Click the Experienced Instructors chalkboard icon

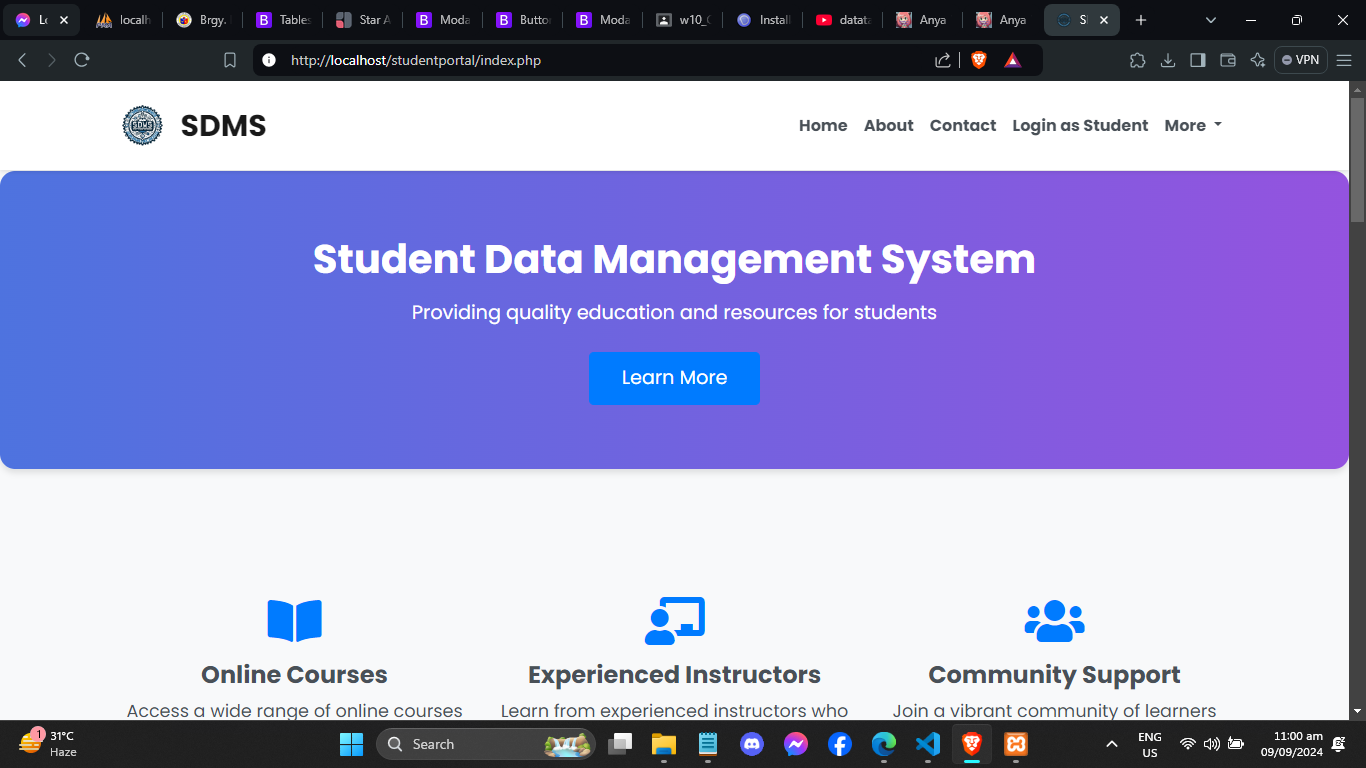tap(674, 620)
